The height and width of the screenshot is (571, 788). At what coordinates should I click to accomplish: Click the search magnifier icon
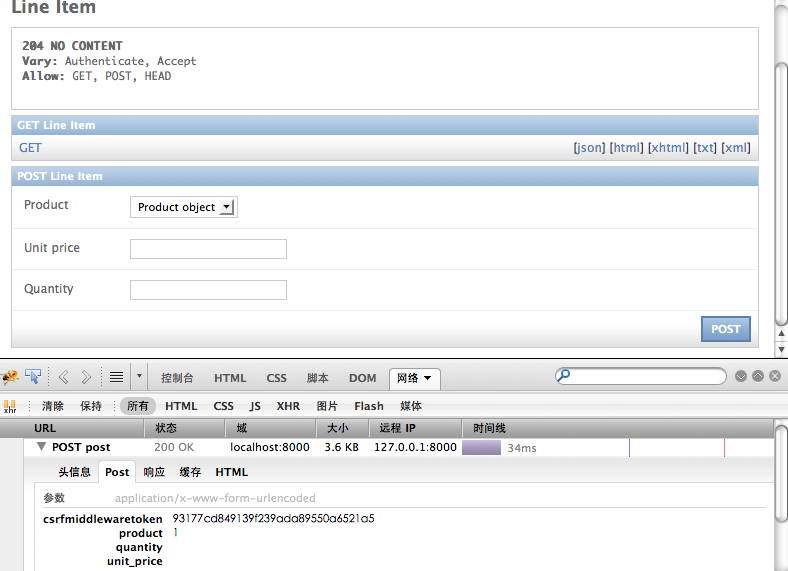click(x=563, y=375)
